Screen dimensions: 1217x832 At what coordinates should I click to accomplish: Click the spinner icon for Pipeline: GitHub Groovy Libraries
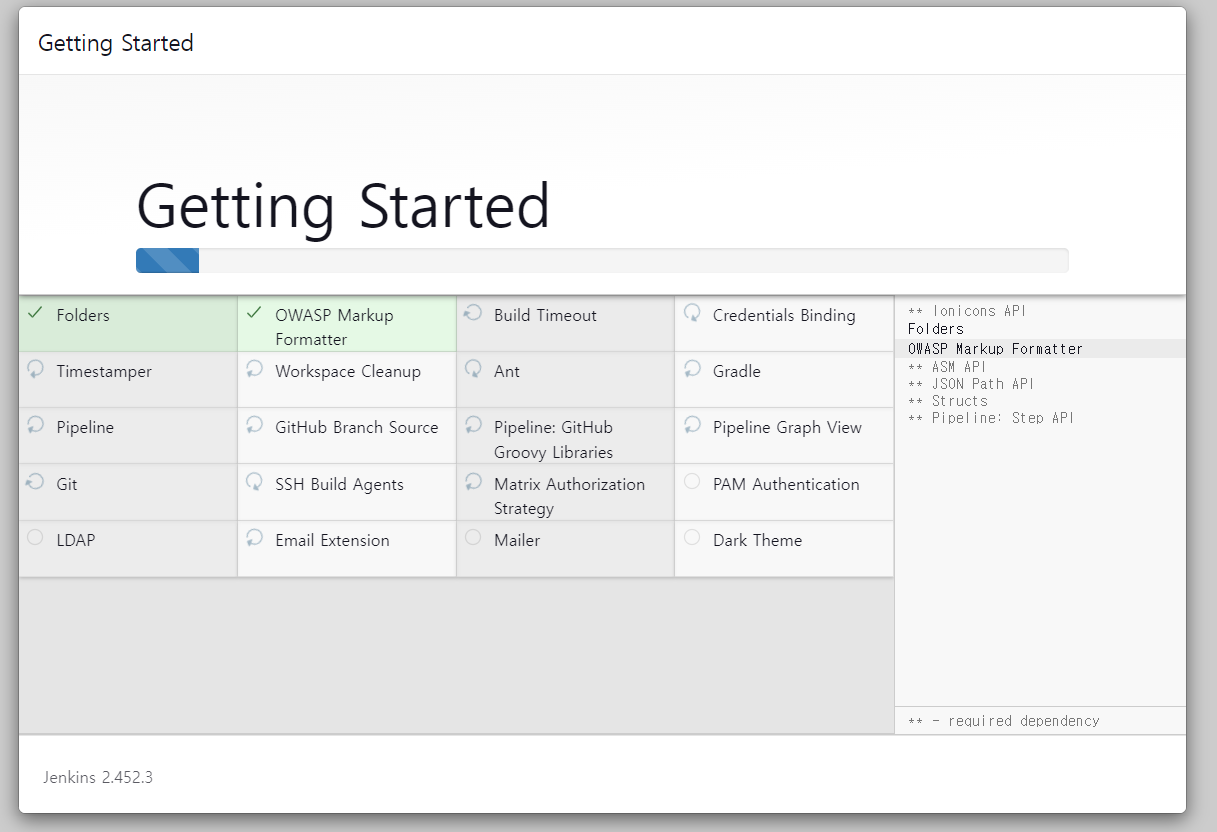[473, 426]
